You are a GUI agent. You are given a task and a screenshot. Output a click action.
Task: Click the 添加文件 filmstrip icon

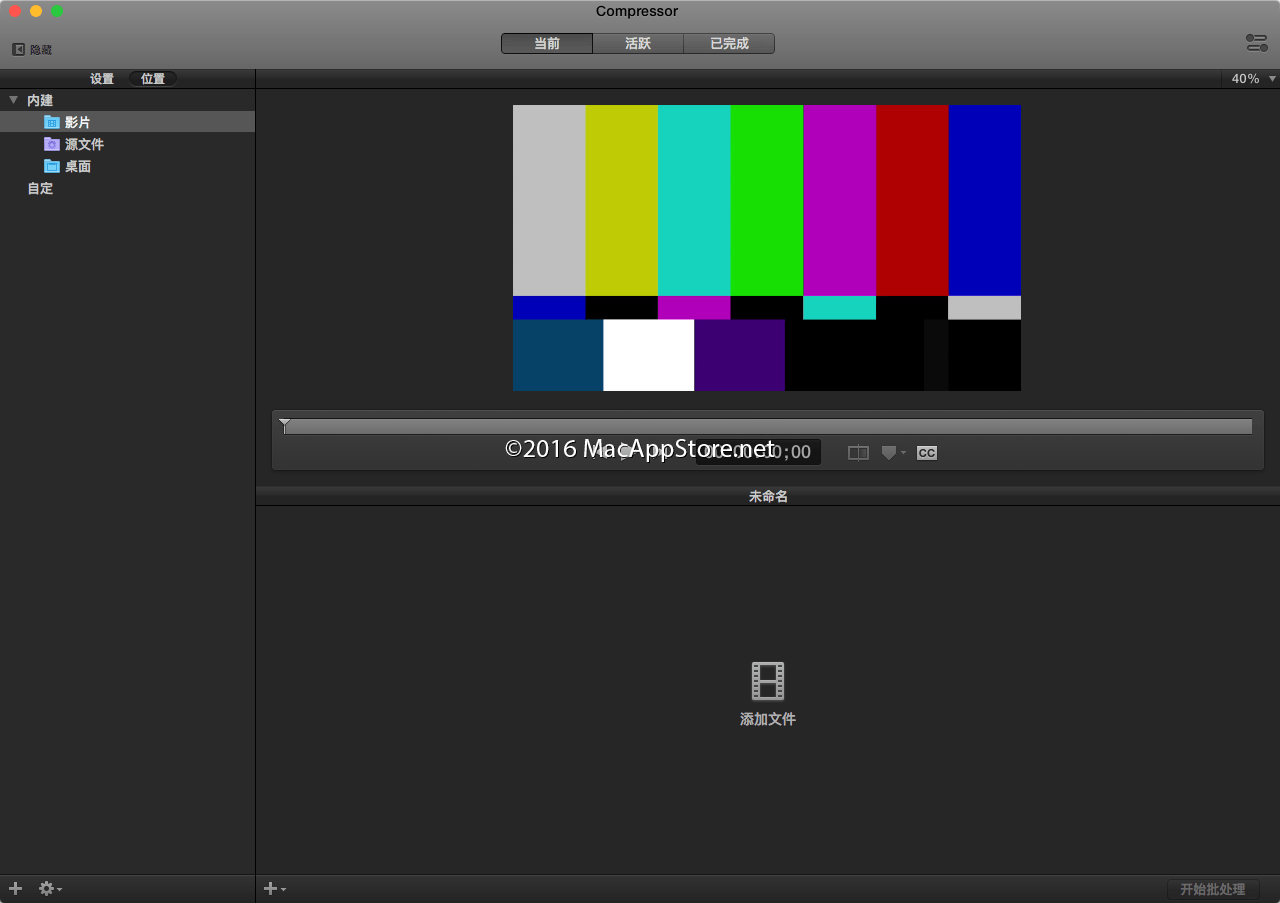coord(767,681)
